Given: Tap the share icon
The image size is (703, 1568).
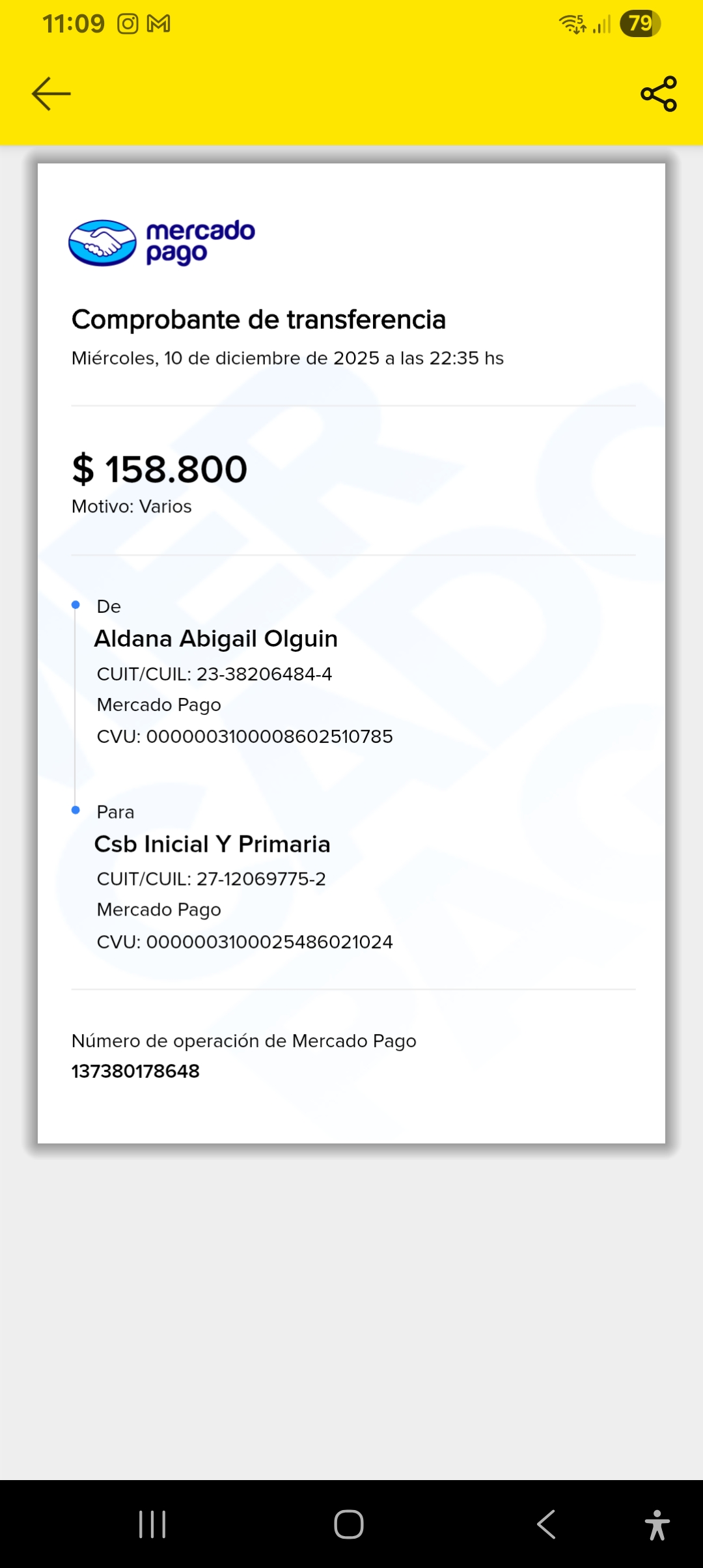Looking at the screenshot, I should coord(659,94).
